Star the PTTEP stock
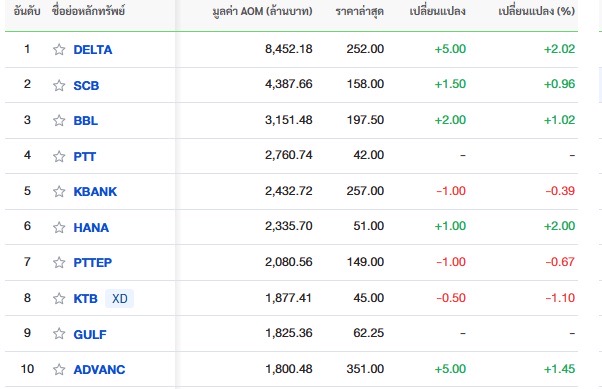Viewport: 602px width, 389px height. coord(59,262)
